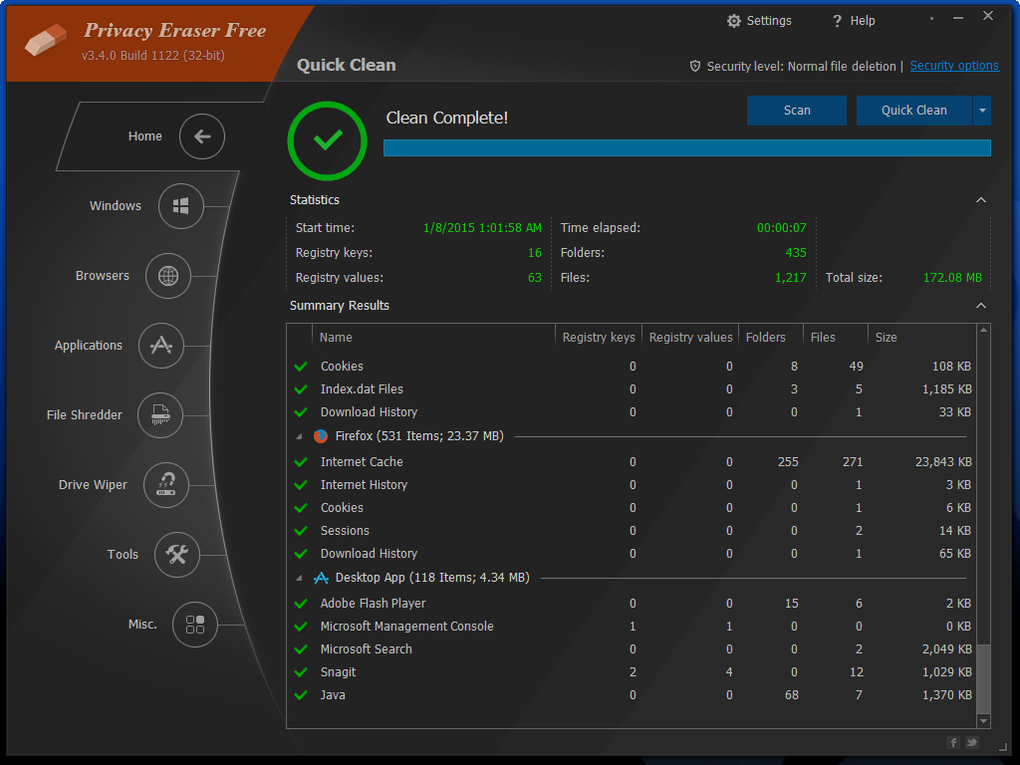The height and width of the screenshot is (765, 1020).
Task: Collapse the Statistics section
Action: click(981, 200)
